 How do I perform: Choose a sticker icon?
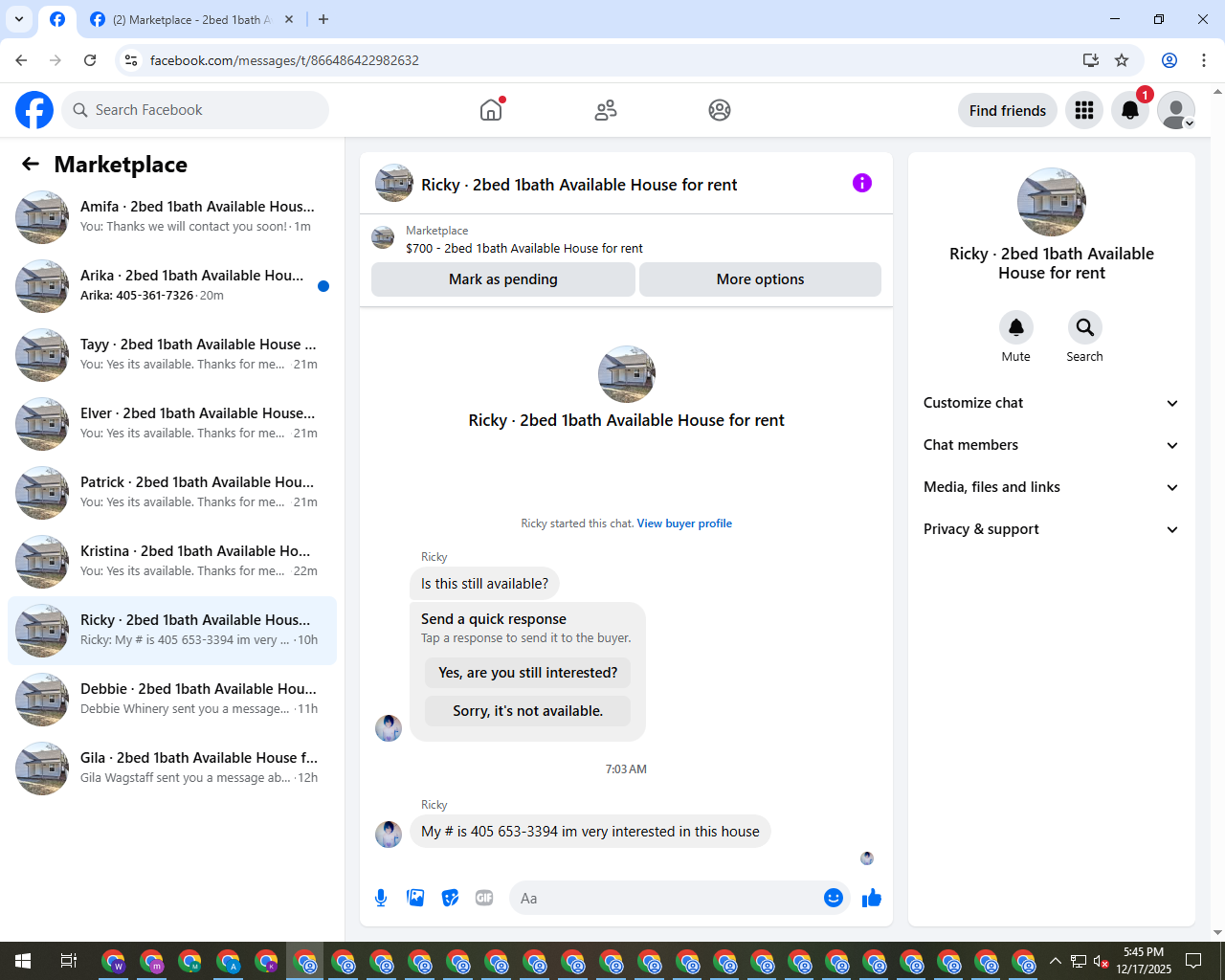tap(450, 898)
